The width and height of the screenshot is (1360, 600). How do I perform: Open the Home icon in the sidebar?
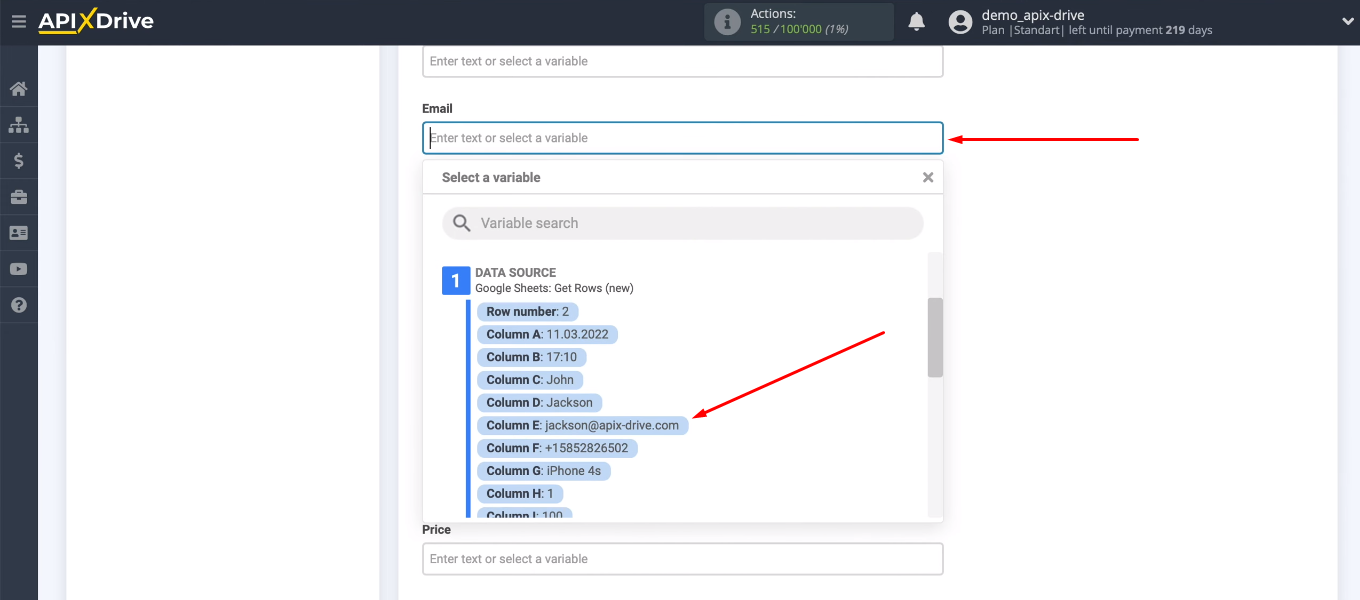18,88
